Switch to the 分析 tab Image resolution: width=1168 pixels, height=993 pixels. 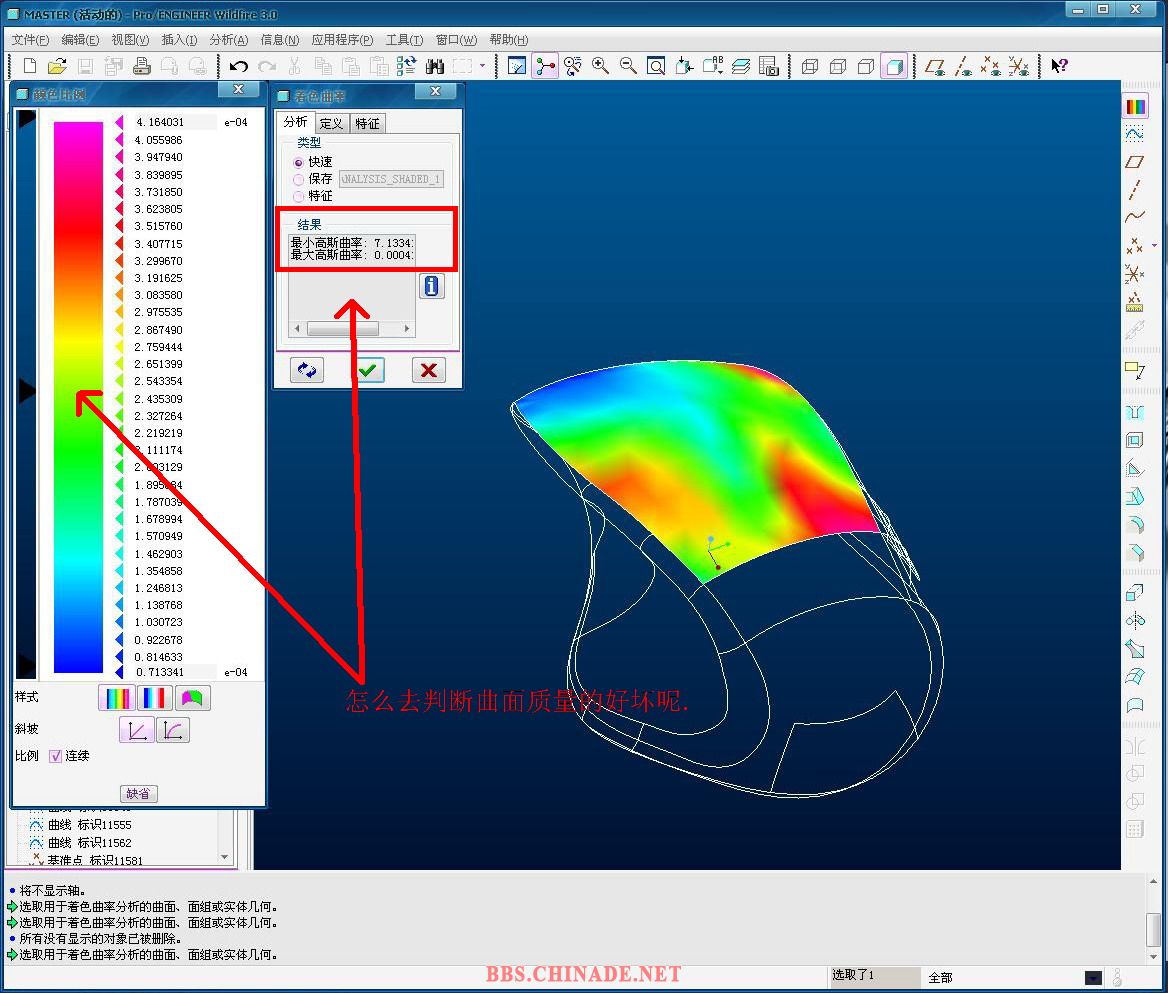(x=296, y=122)
